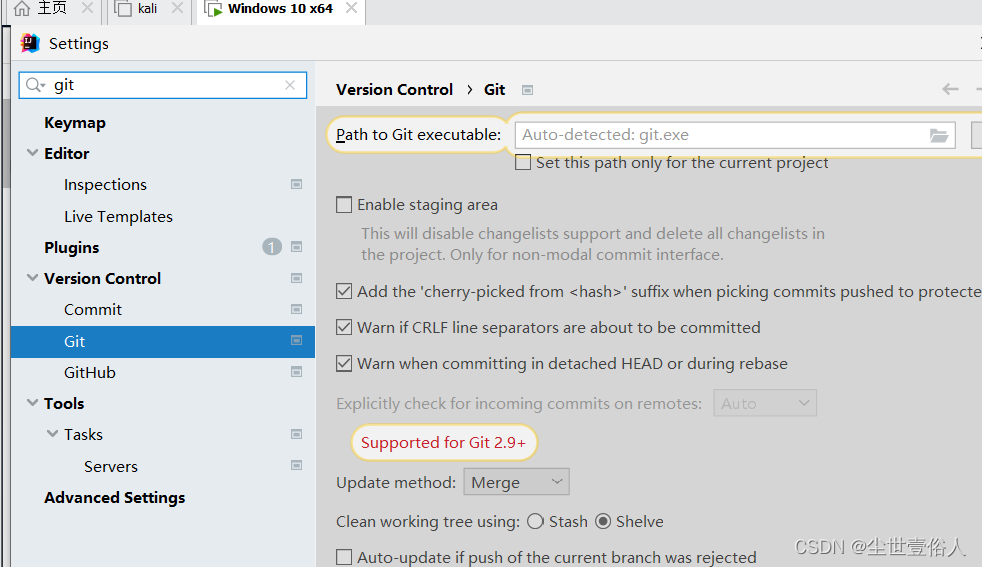Uncheck Warn when committing in detached HEAD
Screen dimensions: 982x567
[344, 363]
